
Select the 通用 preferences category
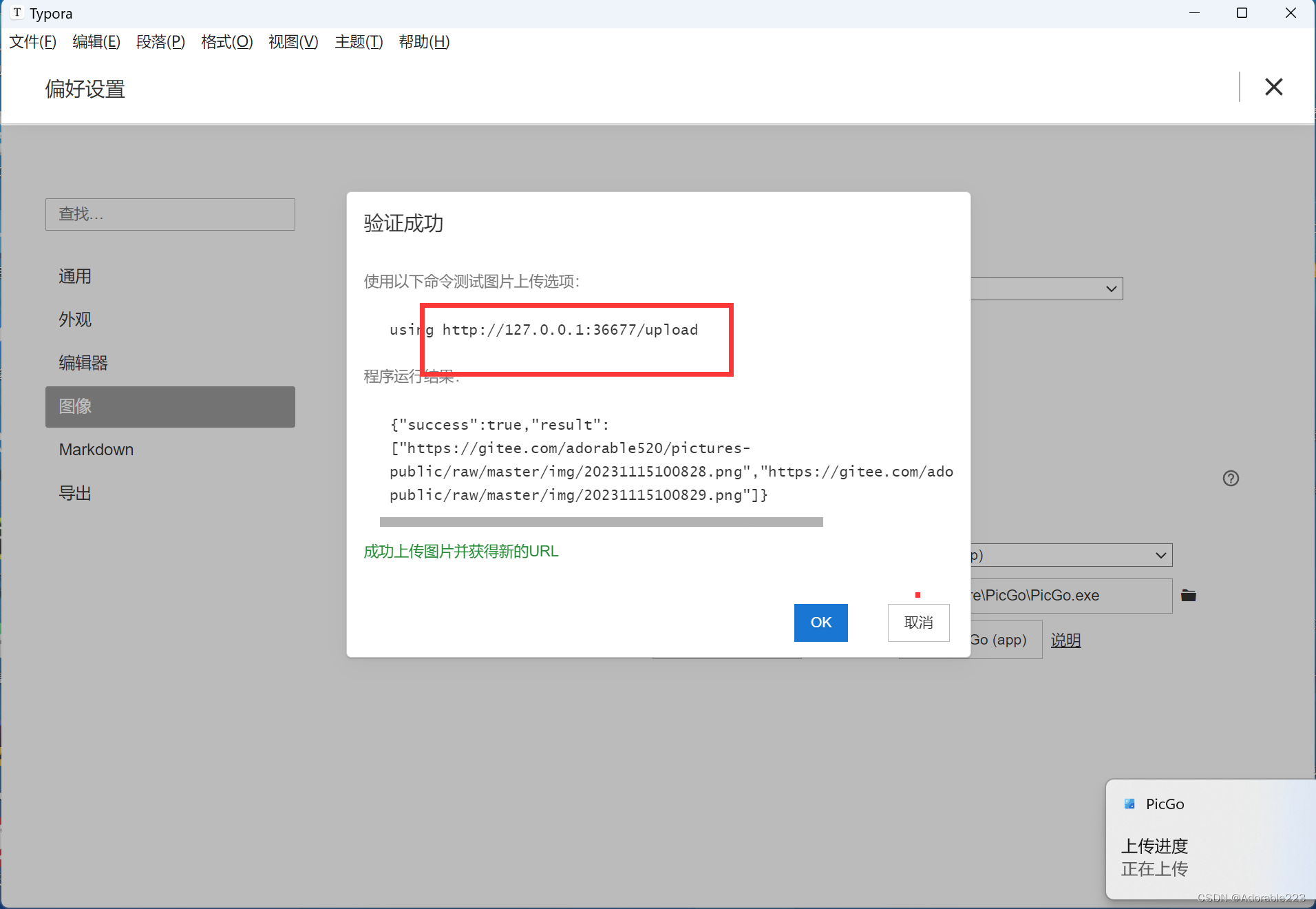(170, 276)
